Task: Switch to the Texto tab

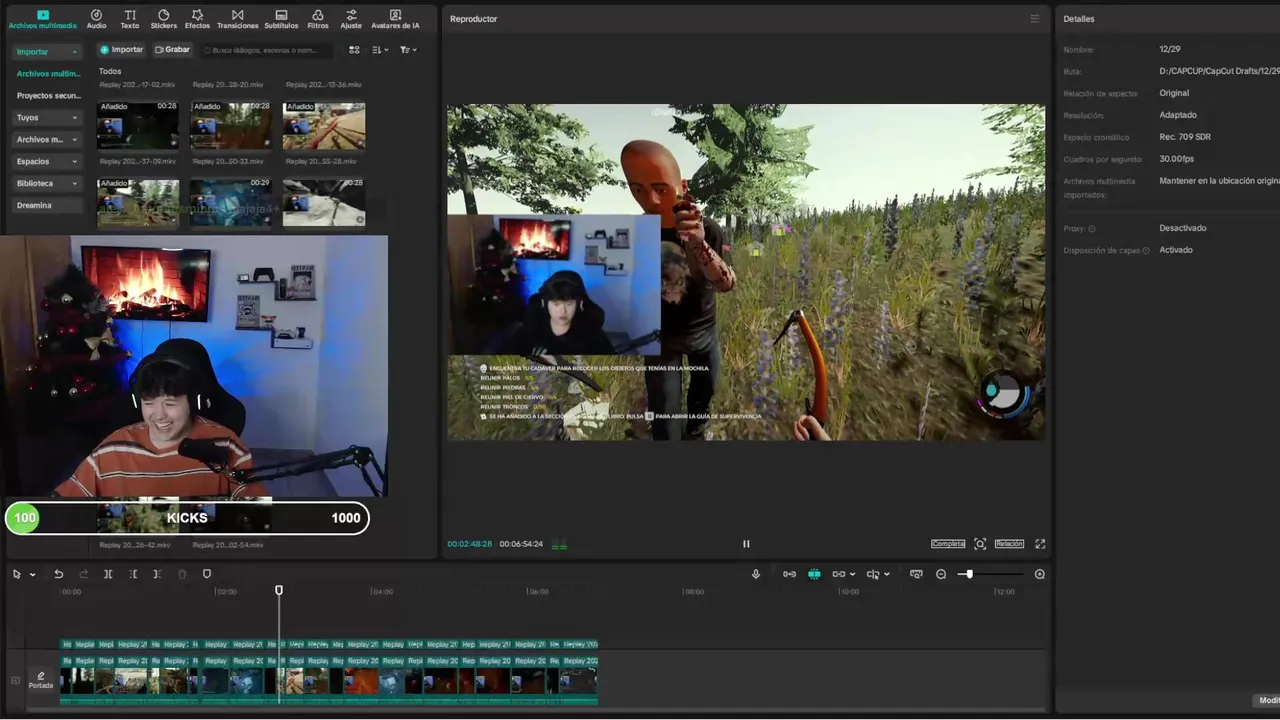Action: tap(130, 19)
